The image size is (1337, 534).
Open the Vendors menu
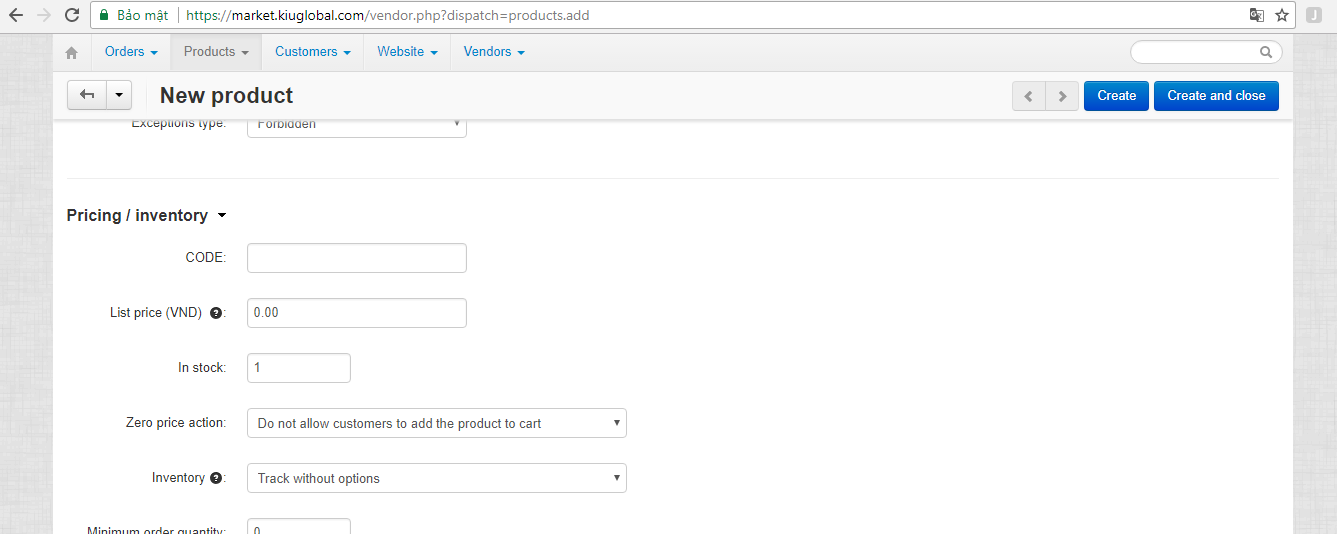pos(494,52)
